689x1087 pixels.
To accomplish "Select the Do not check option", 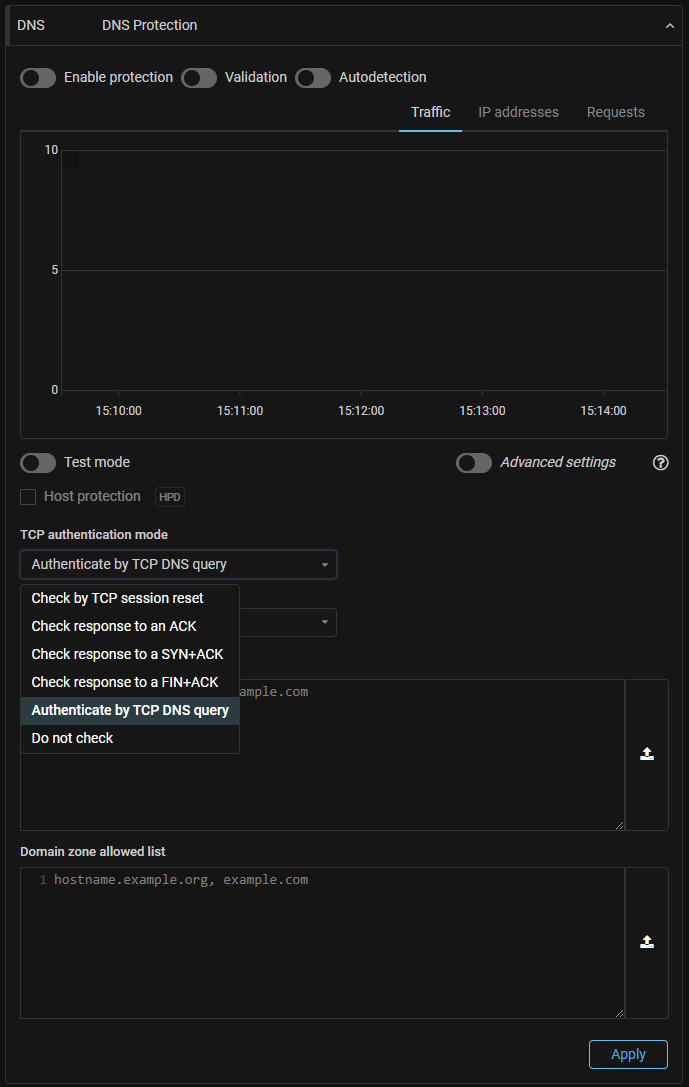I will coord(72,738).
